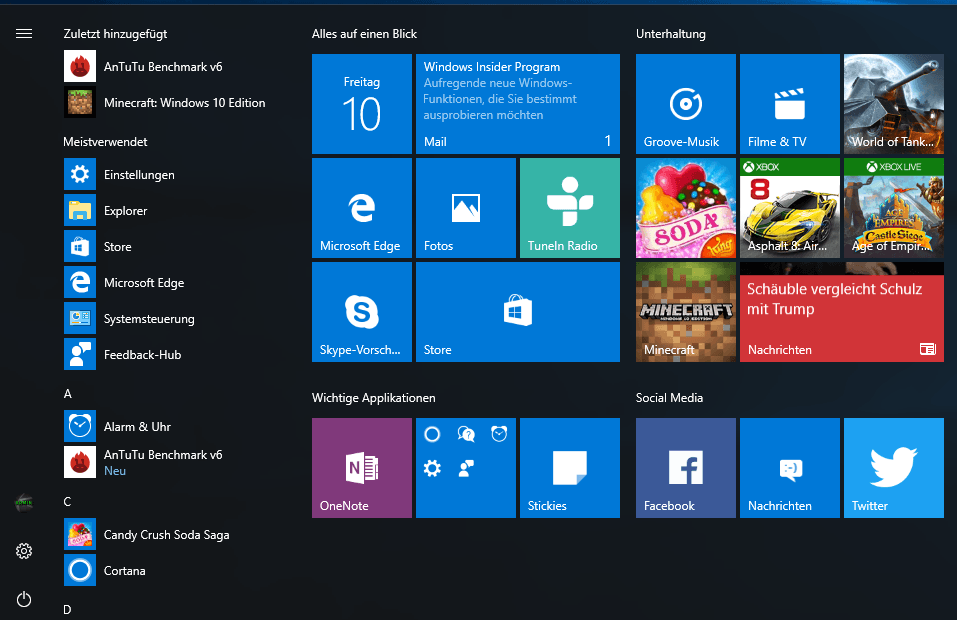Open the Stickies tile
Image resolution: width=957 pixels, height=620 pixels.
pyautogui.click(x=570, y=468)
